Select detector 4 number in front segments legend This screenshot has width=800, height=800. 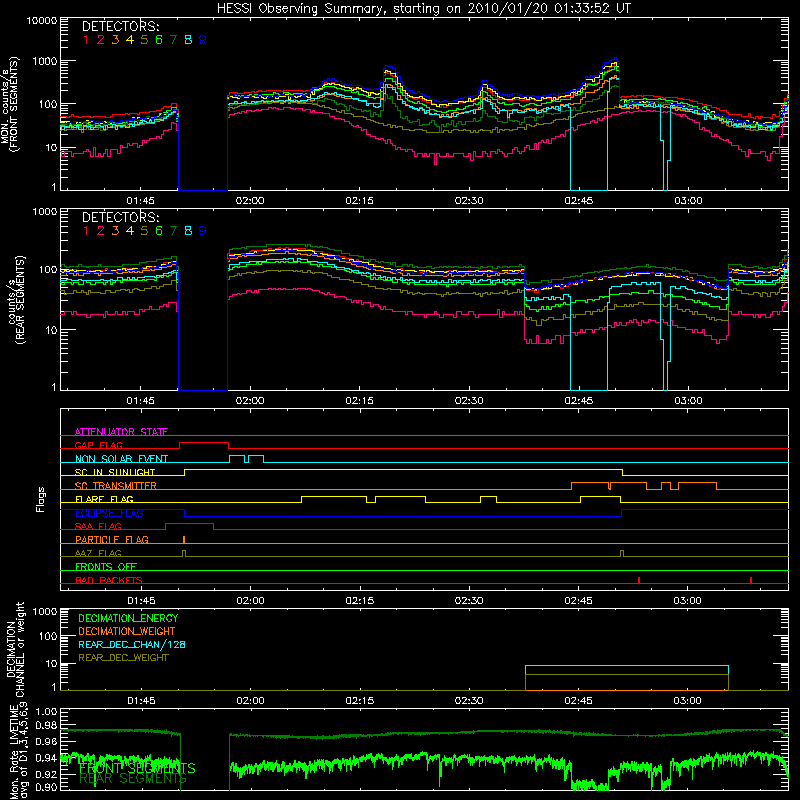(130, 40)
